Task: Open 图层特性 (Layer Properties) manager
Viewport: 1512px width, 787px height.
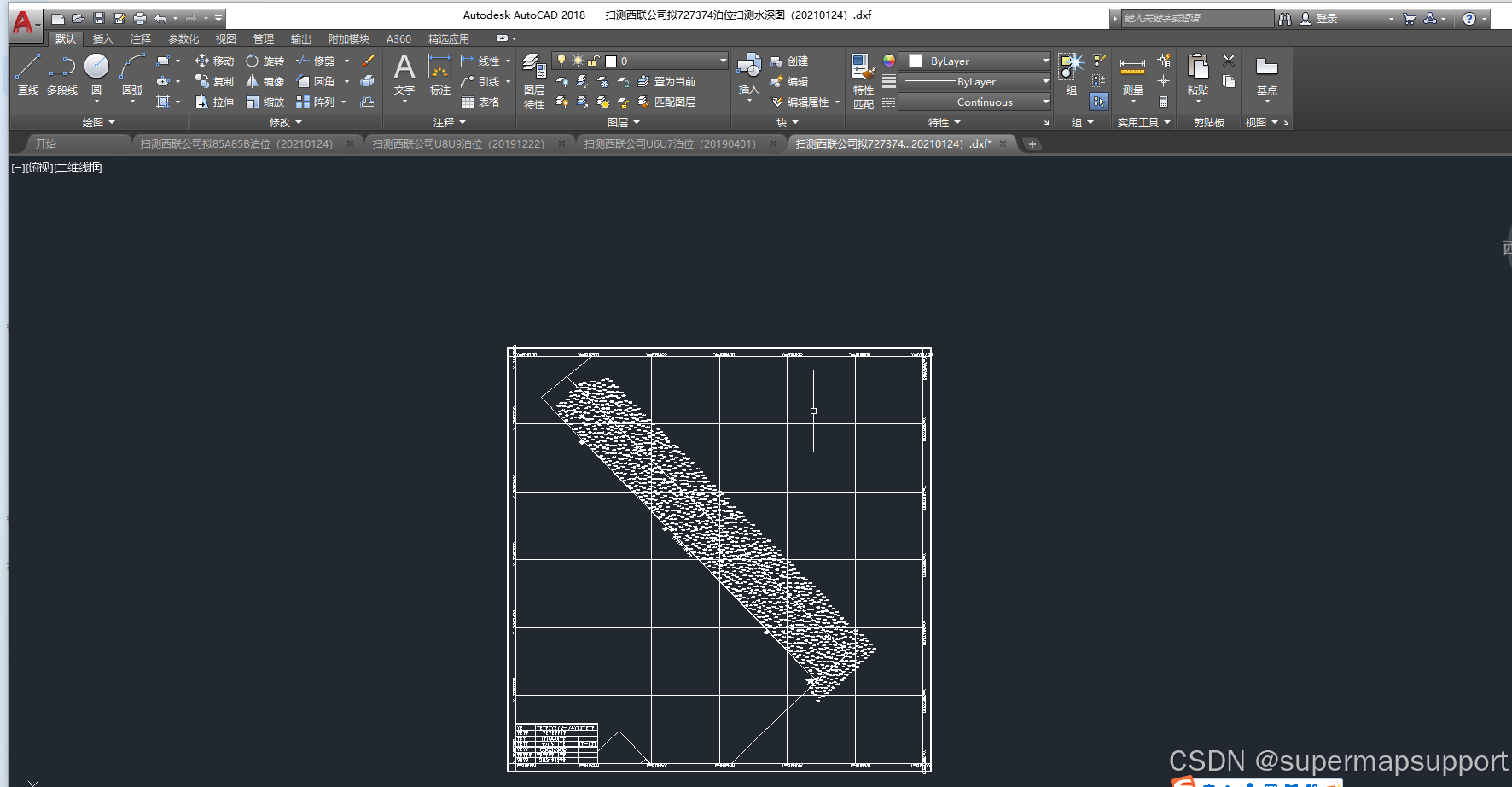Action: [534, 81]
